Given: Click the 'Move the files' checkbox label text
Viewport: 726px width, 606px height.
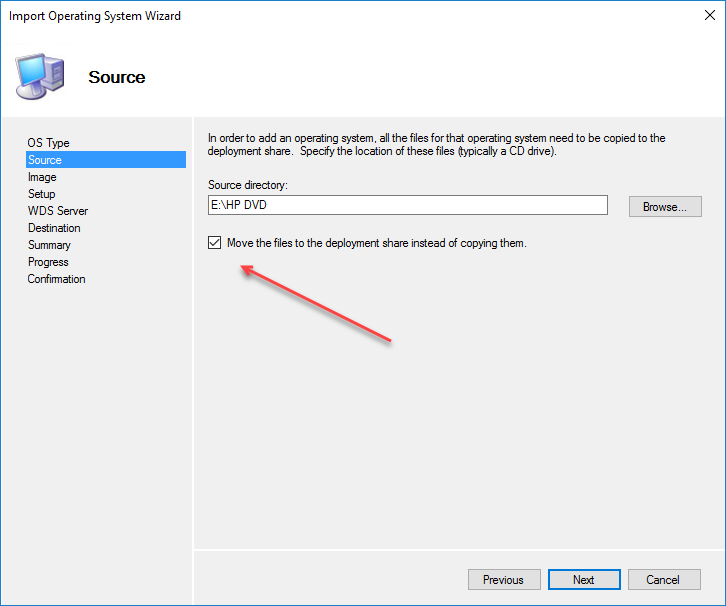Looking at the screenshot, I should 376,243.
